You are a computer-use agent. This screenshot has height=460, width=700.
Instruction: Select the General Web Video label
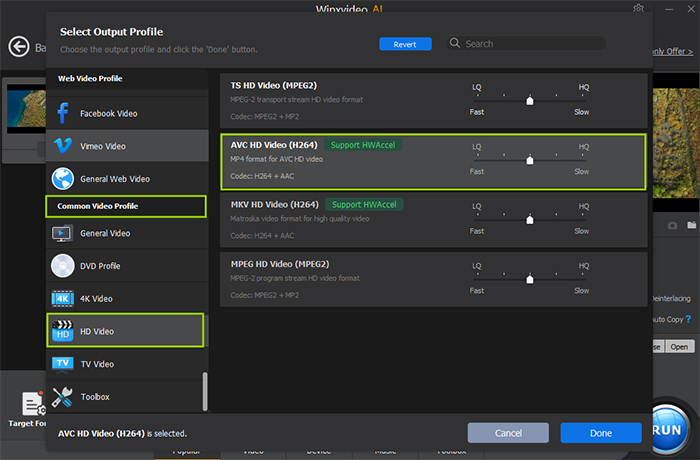click(115, 179)
